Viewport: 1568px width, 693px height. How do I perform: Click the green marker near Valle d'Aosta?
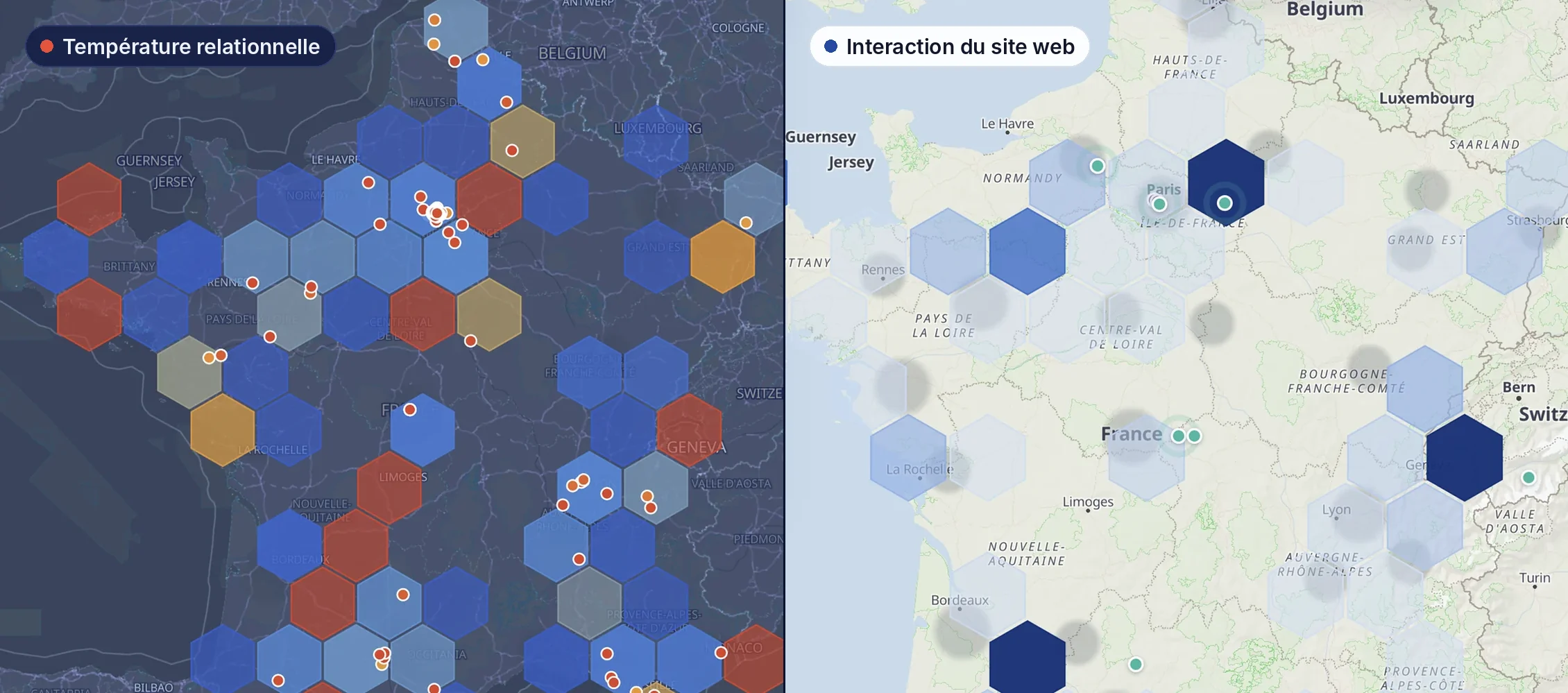(x=1528, y=477)
